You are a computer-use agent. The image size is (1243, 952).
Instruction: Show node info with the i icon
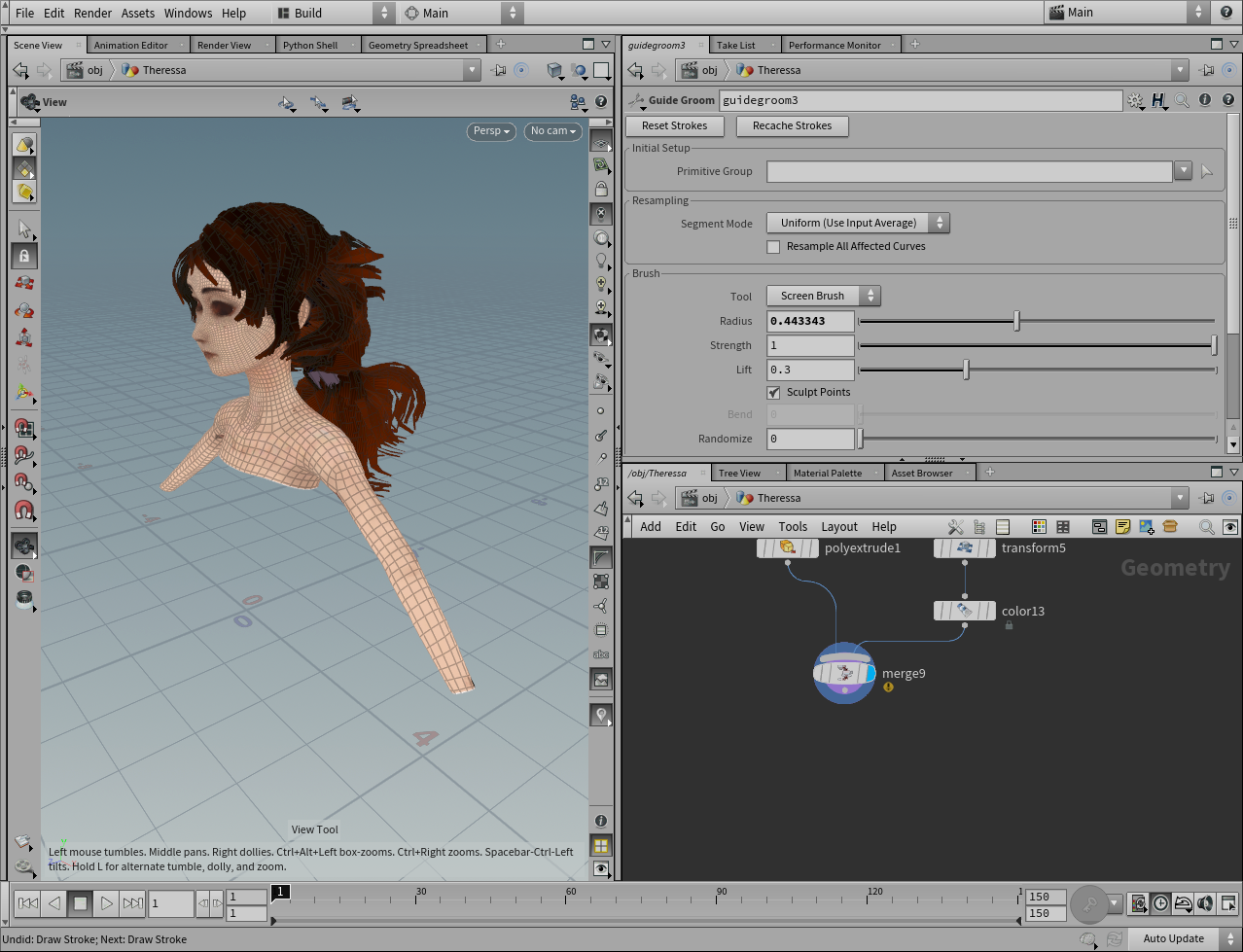(1205, 100)
